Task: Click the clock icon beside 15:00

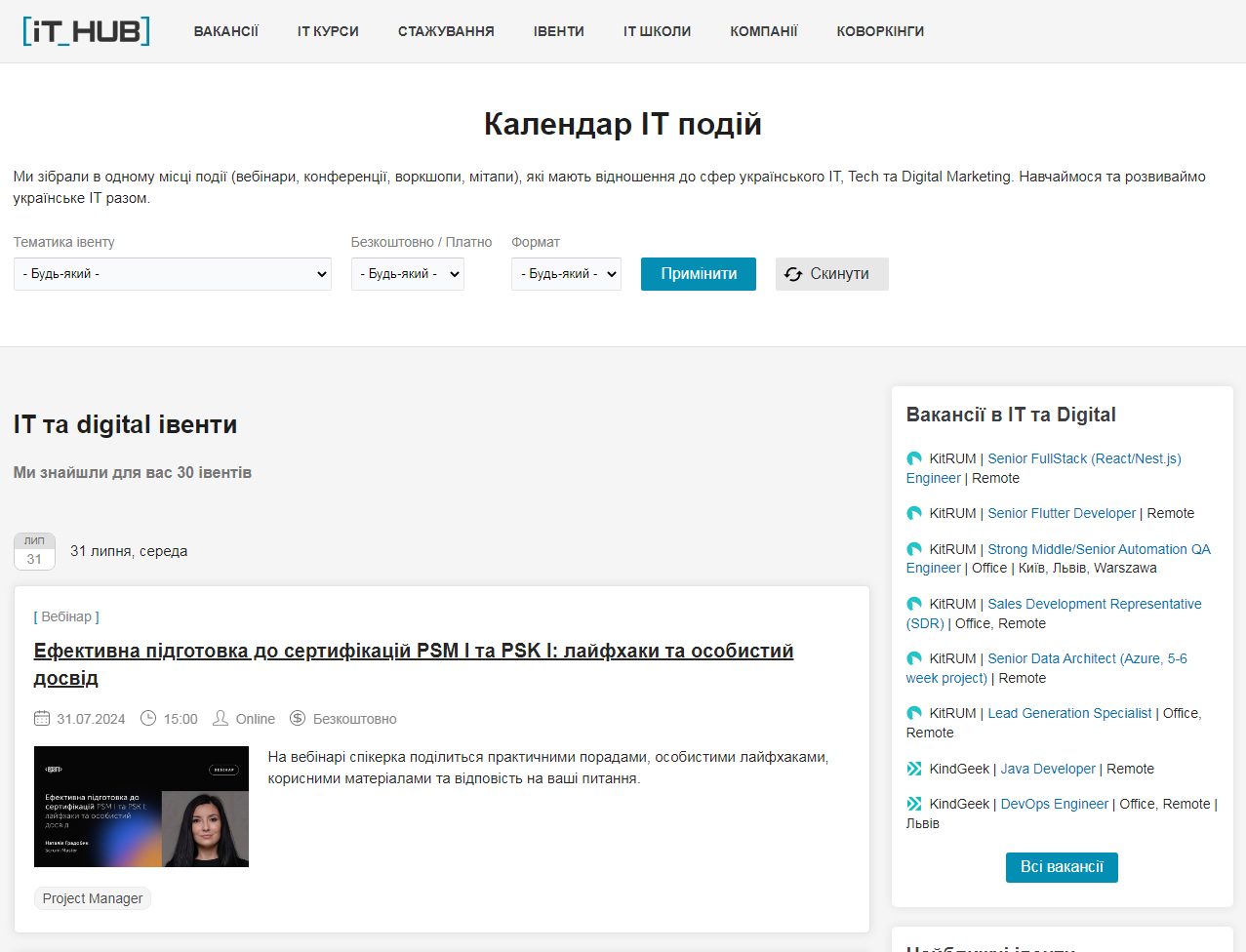Action: 148,719
